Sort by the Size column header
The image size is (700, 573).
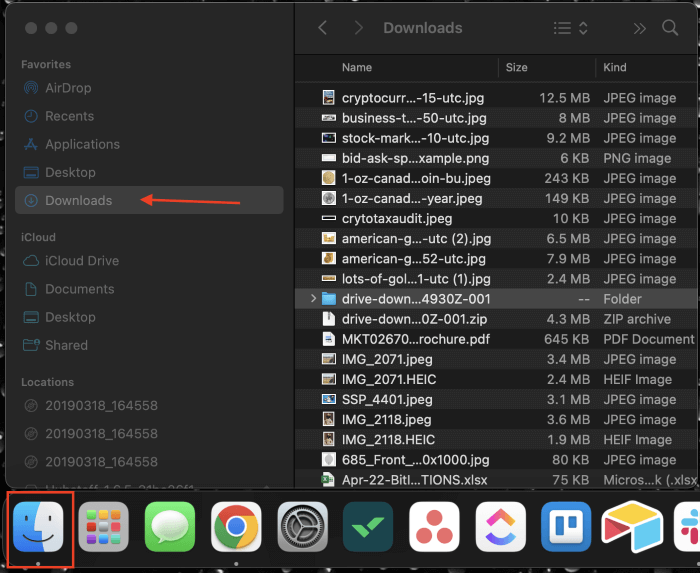click(x=516, y=67)
